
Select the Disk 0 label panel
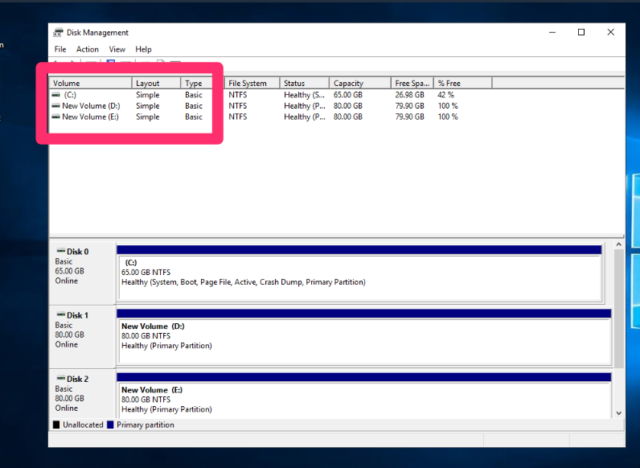(x=82, y=273)
